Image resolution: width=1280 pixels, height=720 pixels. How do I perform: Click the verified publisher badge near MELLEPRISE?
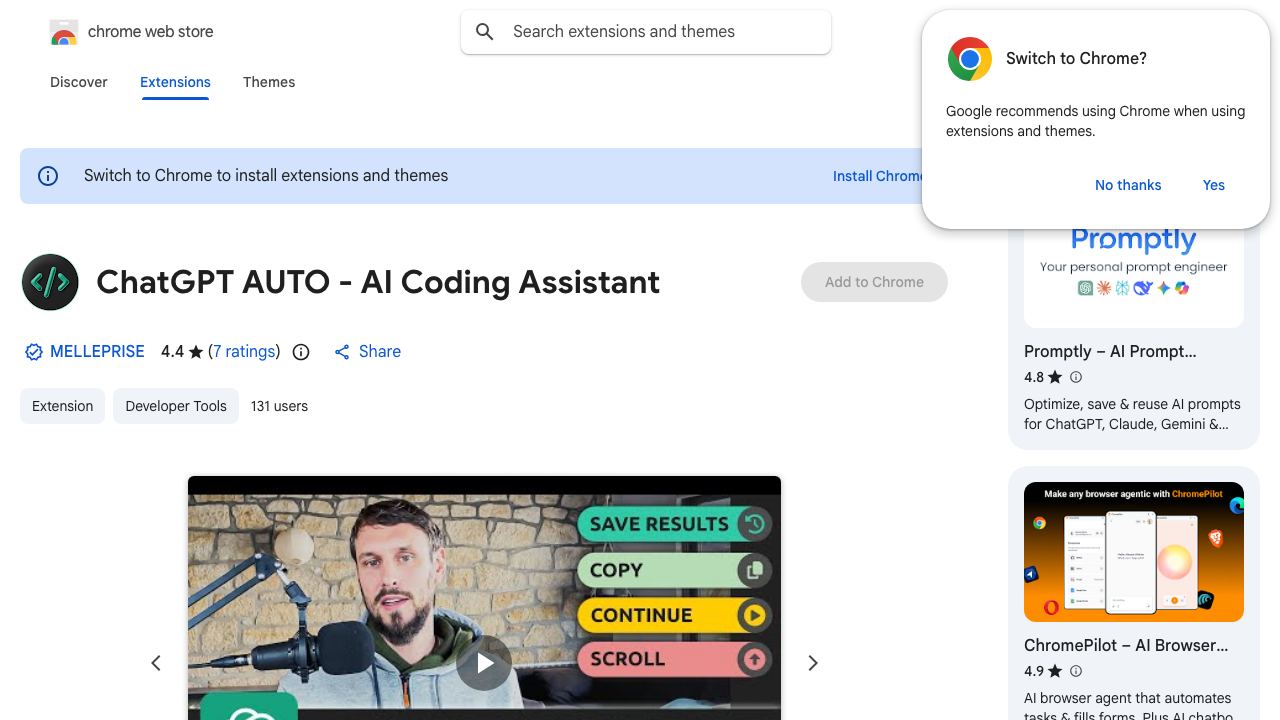34,352
